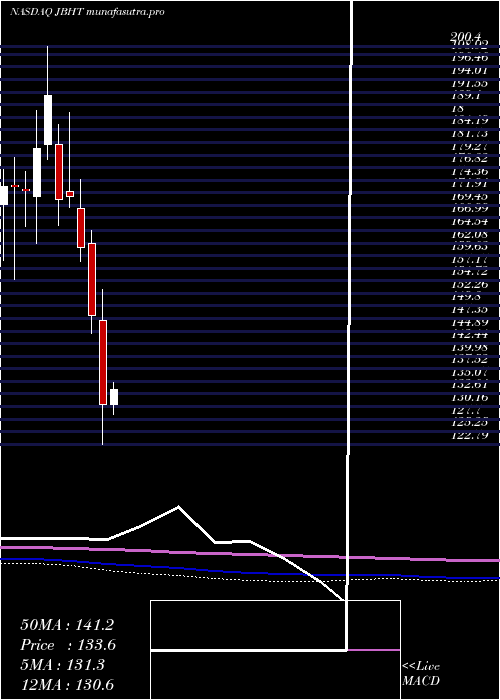Image resolution: width=500 pixels, height=700 pixels.
Task: Click the 50MA : 141.2 label
Action: pyautogui.click(x=67, y=625)
